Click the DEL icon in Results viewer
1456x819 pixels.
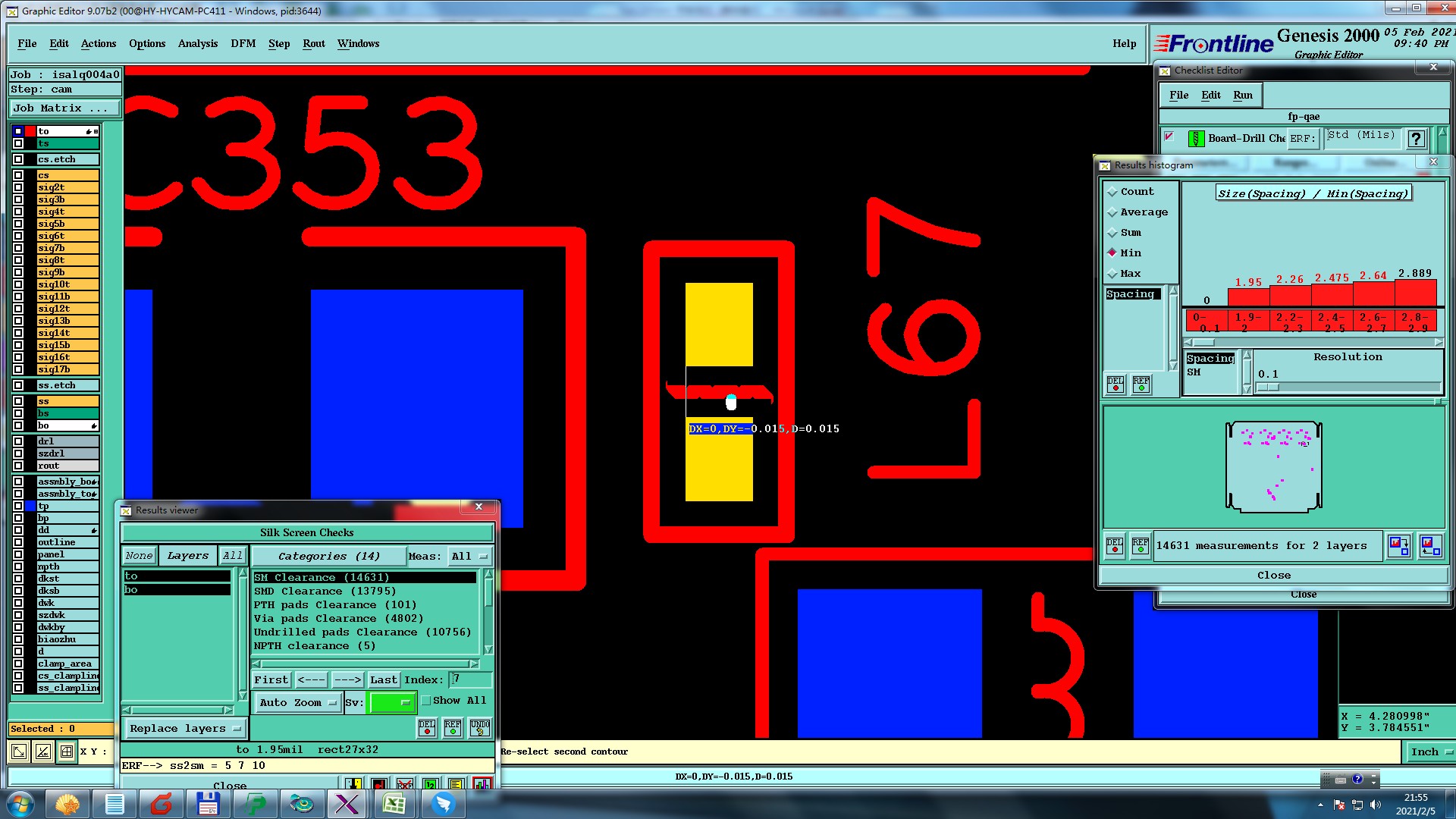tap(427, 727)
